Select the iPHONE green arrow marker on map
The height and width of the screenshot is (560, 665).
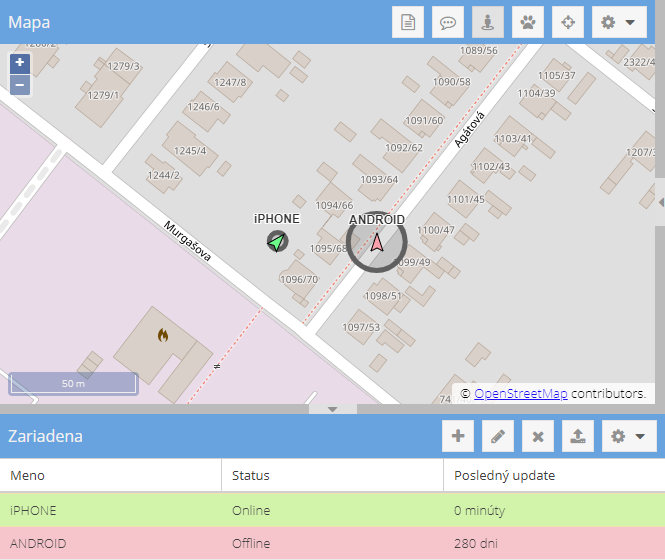(x=277, y=241)
